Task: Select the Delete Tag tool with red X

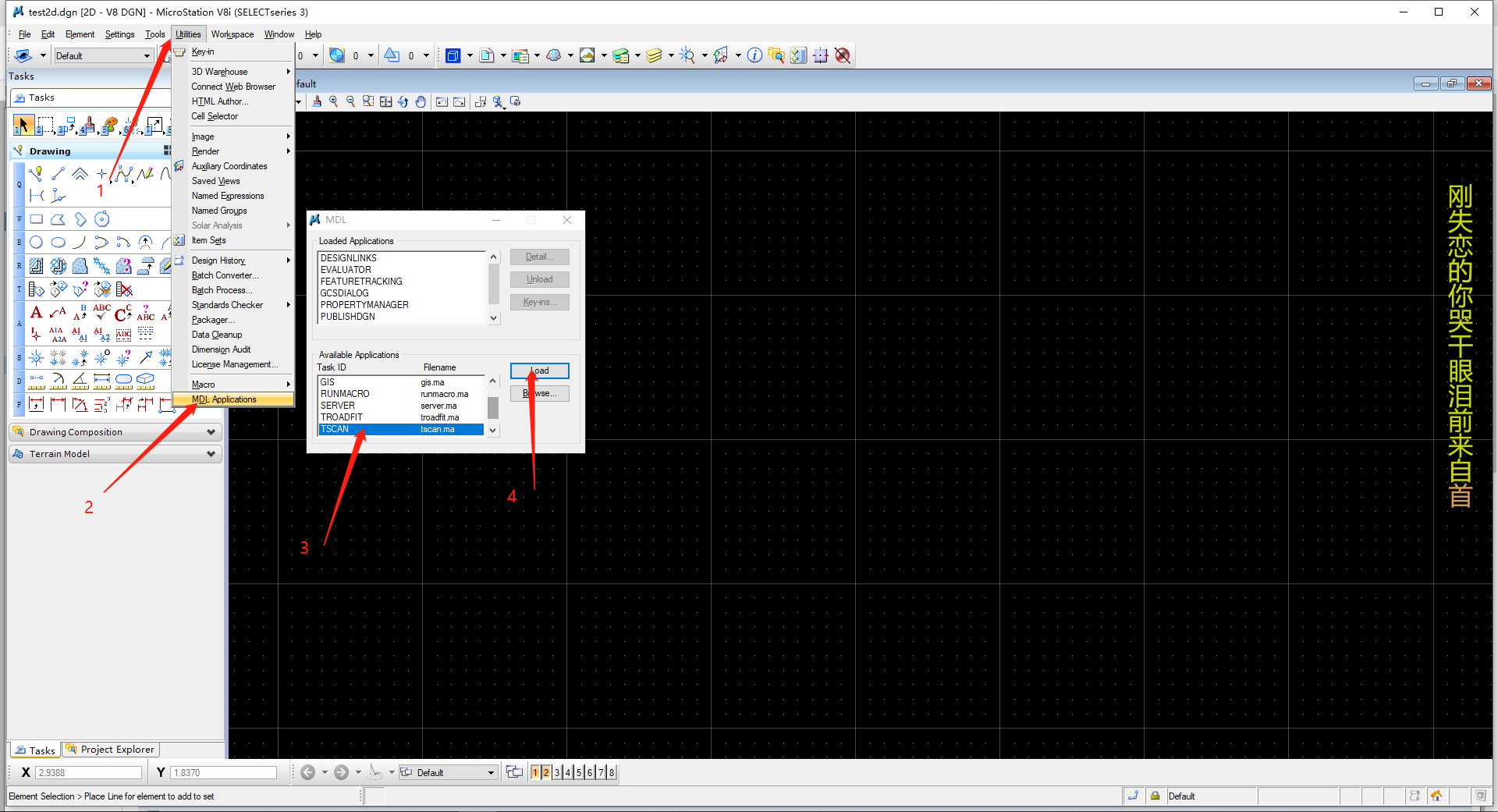Action: (123, 289)
